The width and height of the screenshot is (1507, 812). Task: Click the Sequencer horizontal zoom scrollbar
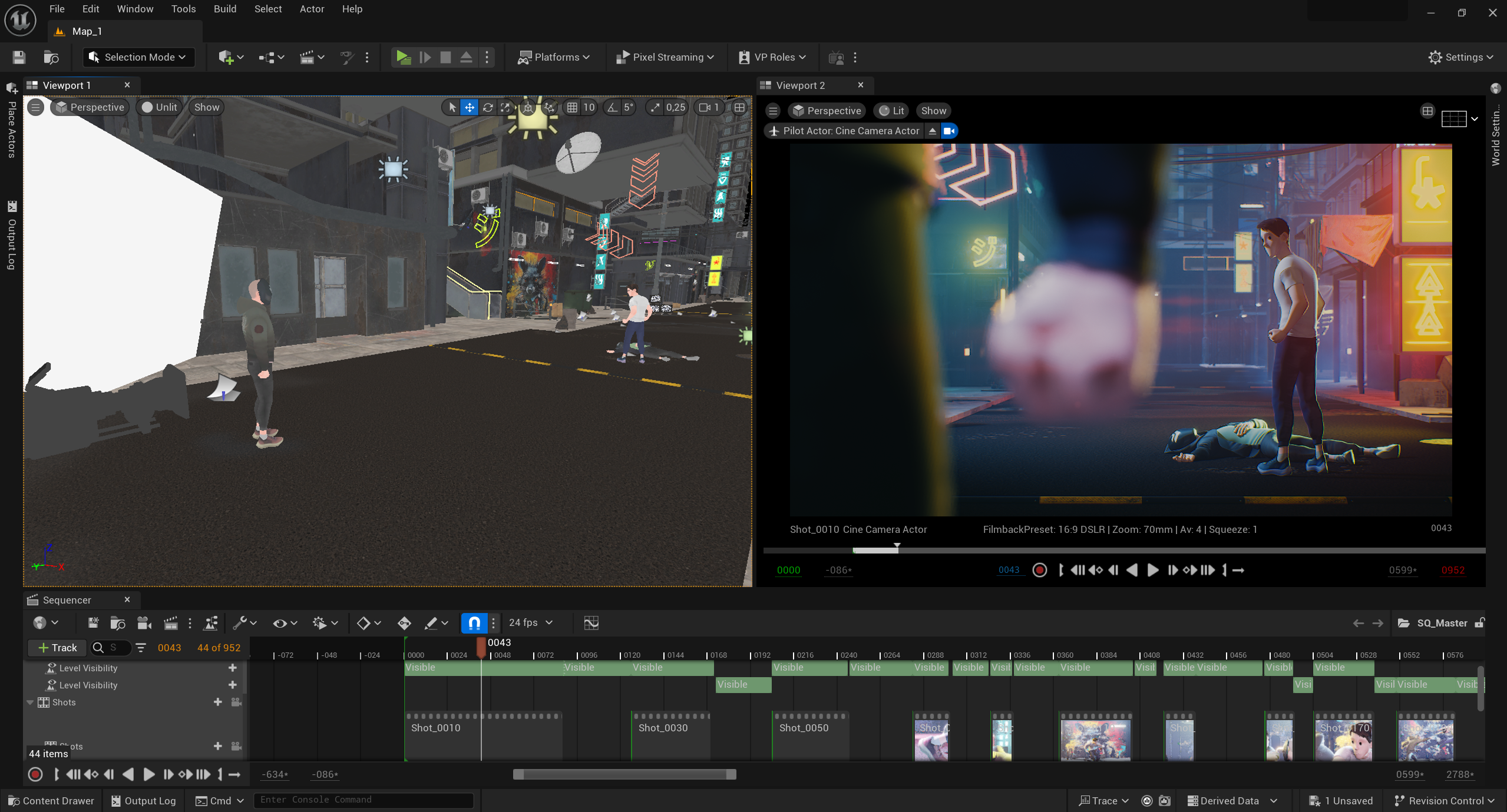pos(624,774)
